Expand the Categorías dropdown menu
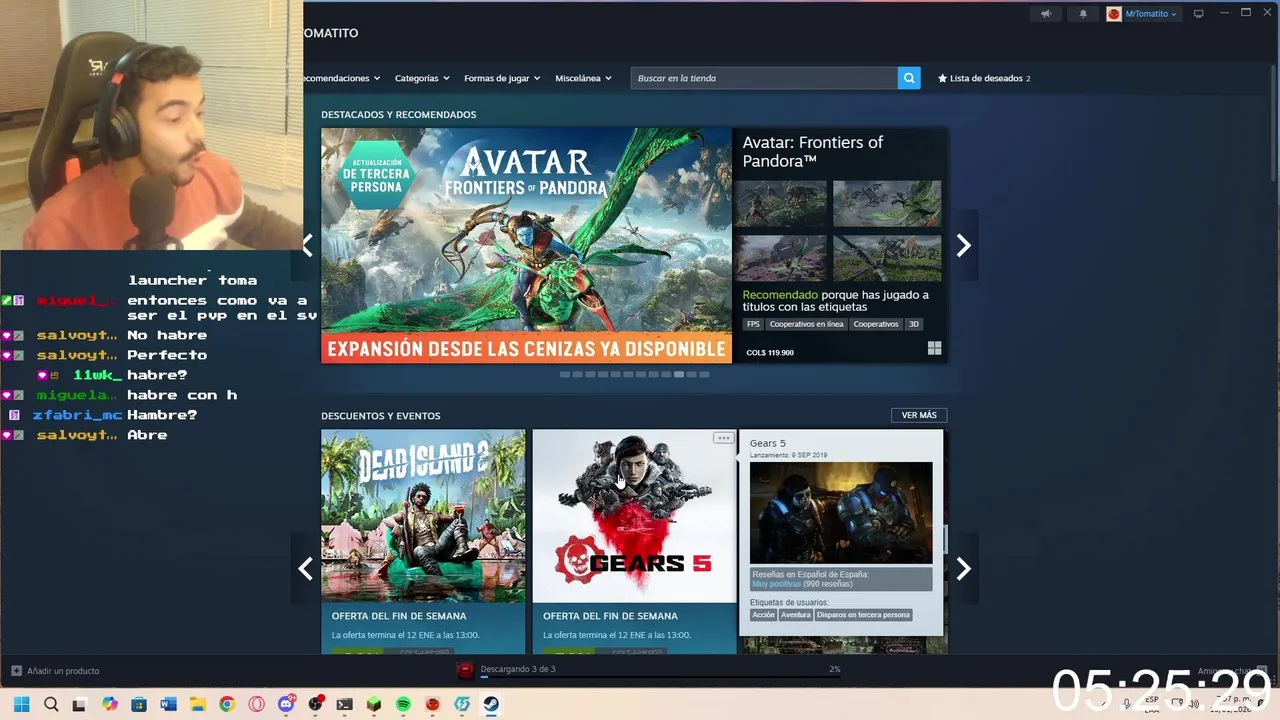The image size is (1280, 720). coord(422,78)
